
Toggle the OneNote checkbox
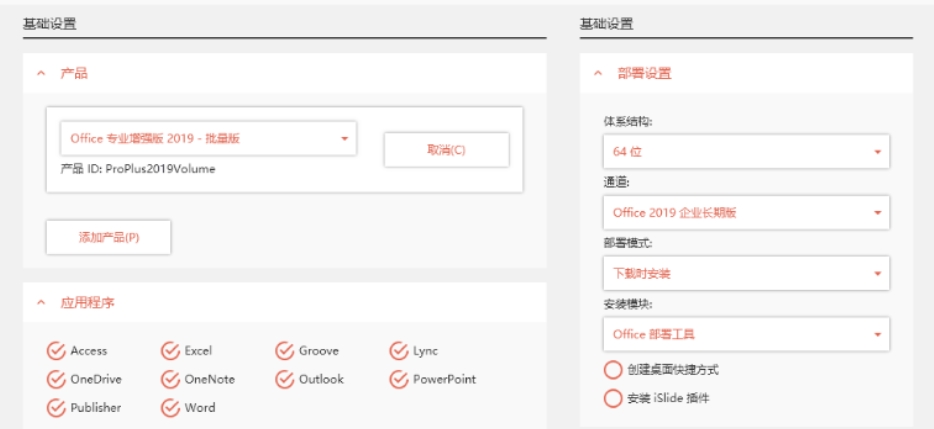(170, 379)
